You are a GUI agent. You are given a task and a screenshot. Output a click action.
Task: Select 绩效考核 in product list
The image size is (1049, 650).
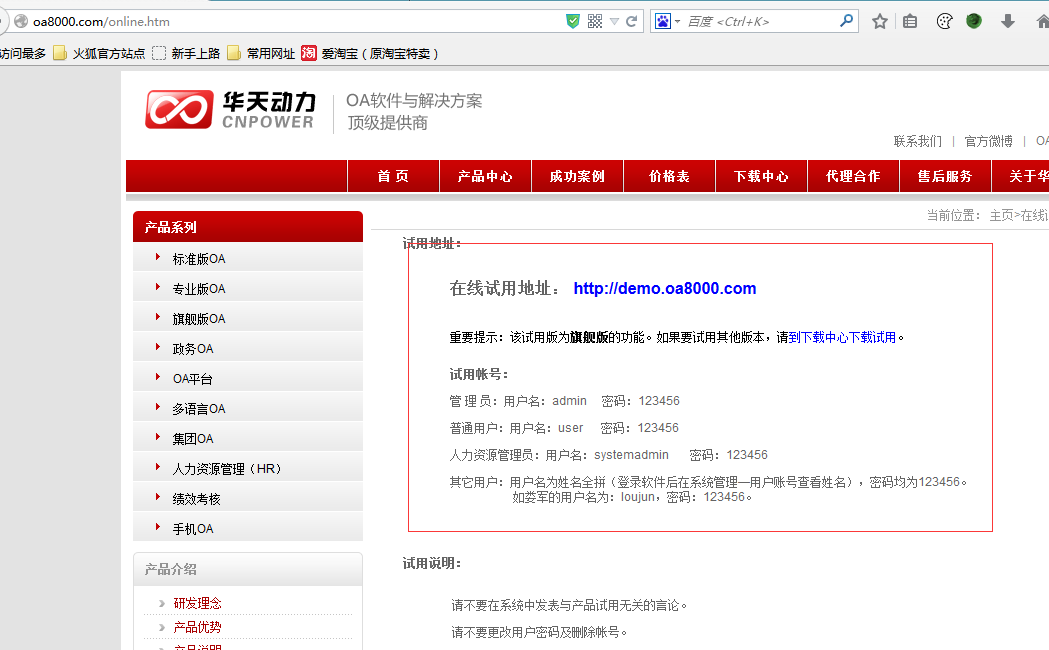click(248, 498)
